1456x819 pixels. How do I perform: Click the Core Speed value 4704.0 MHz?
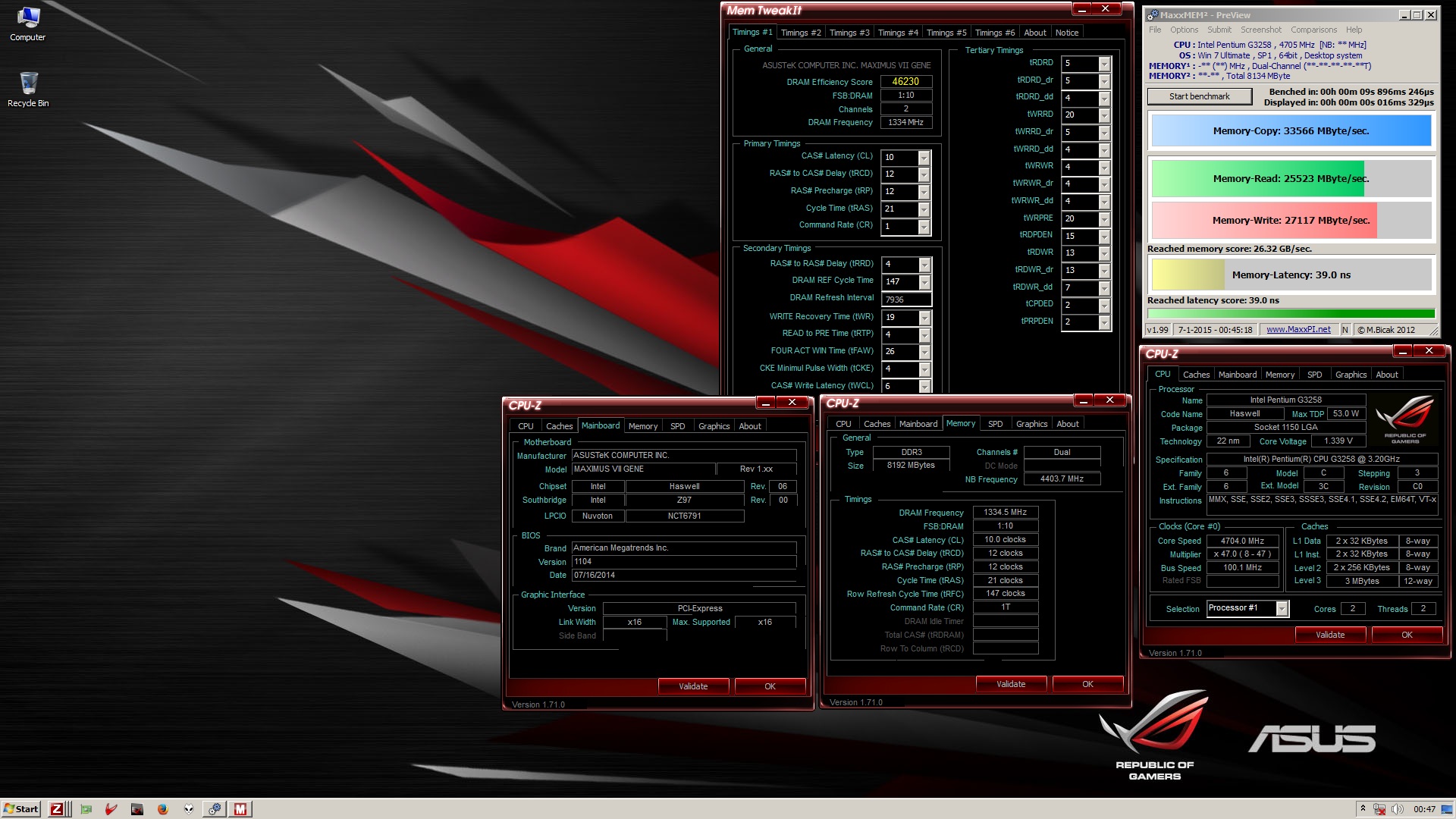tap(1242, 541)
